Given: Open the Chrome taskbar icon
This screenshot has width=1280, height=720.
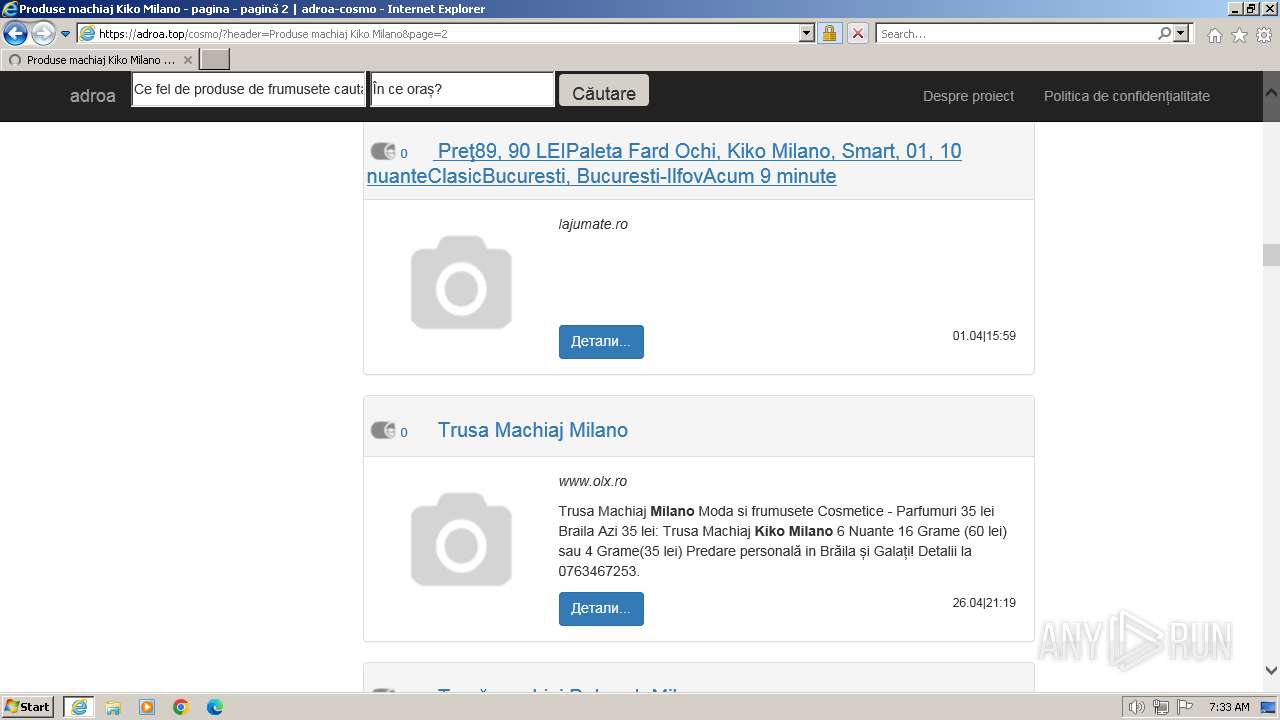Looking at the screenshot, I should (181, 707).
